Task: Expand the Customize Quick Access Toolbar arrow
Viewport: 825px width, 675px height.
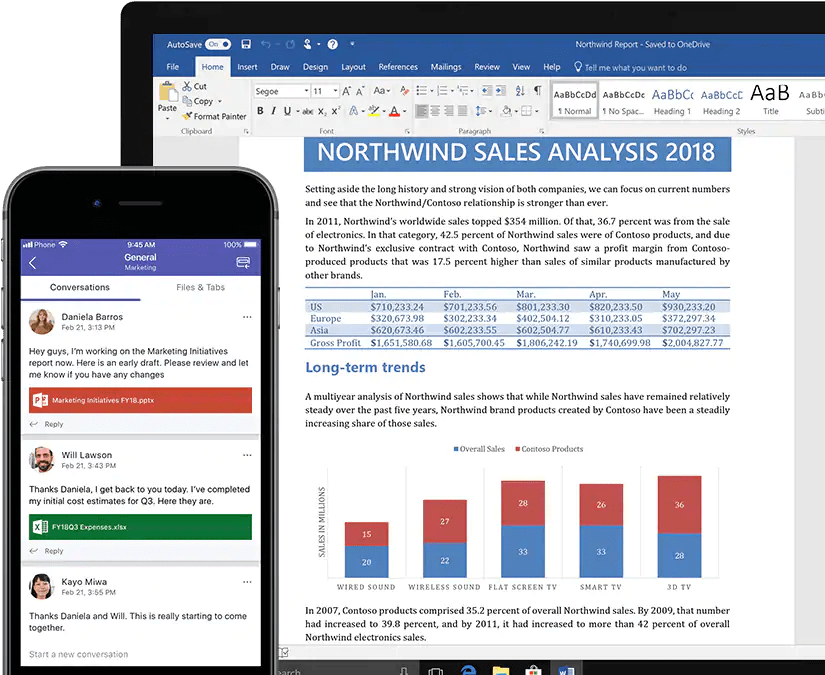Action: click(x=352, y=44)
